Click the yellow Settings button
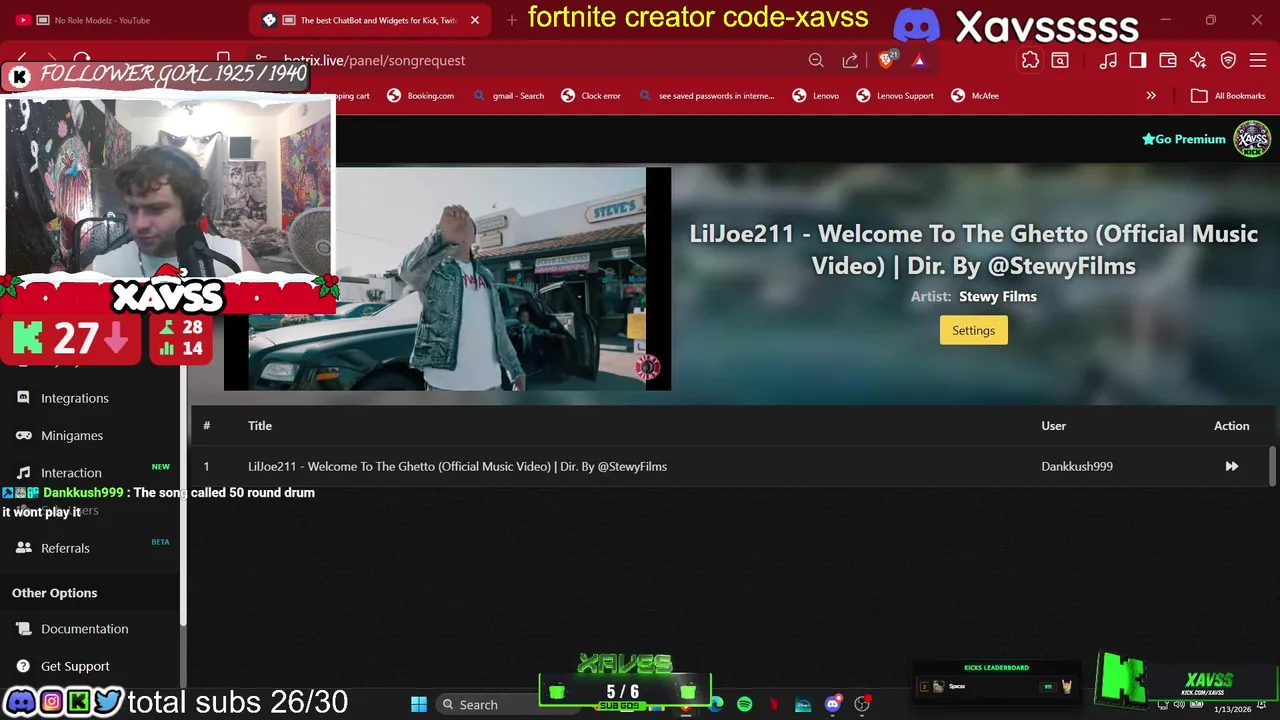 click(973, 330)
